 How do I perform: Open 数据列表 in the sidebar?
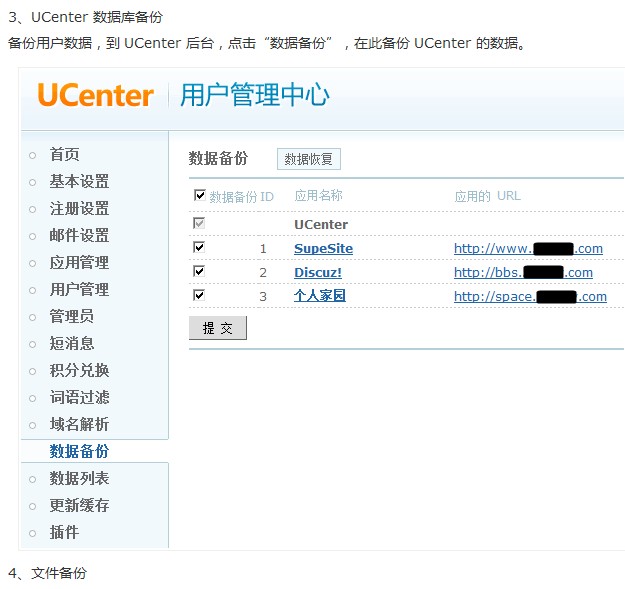(x=79, y=478)
